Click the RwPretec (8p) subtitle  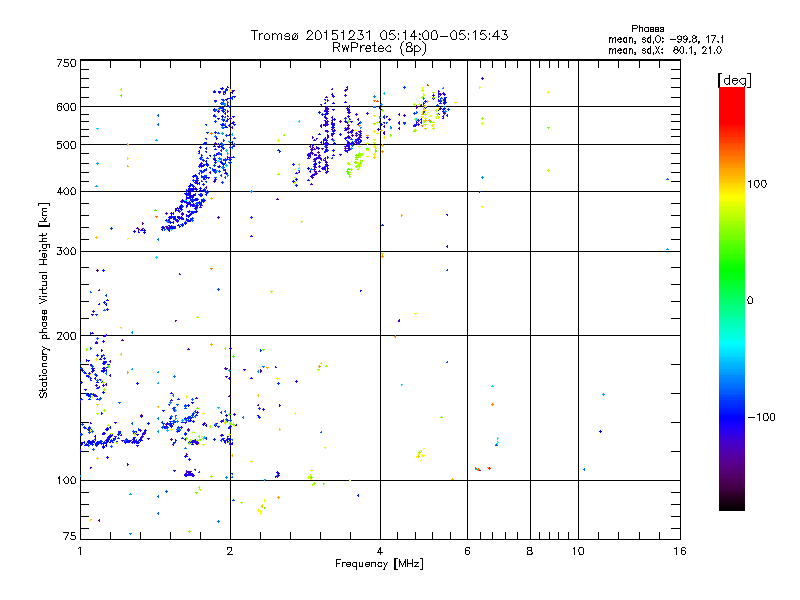(x=379, y=48)
